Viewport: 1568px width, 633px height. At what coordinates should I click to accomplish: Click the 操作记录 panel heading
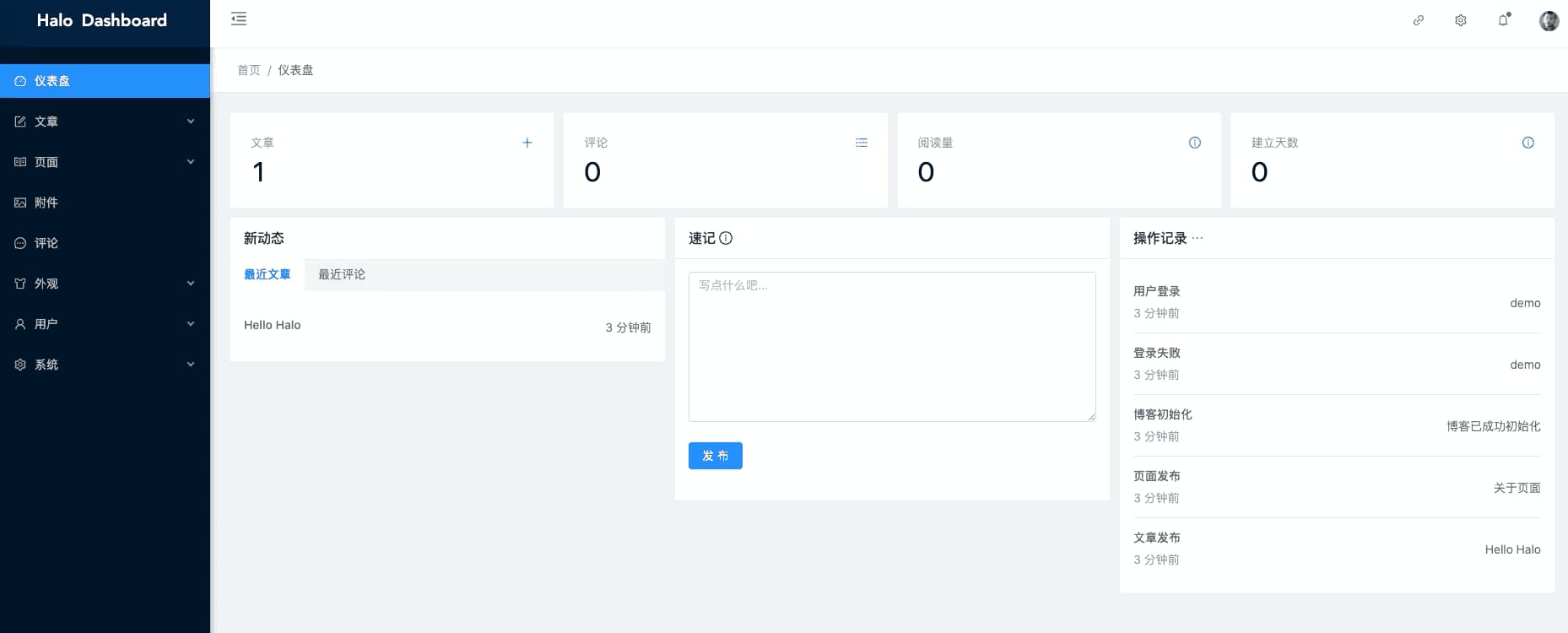click(x=1160, y=238)
